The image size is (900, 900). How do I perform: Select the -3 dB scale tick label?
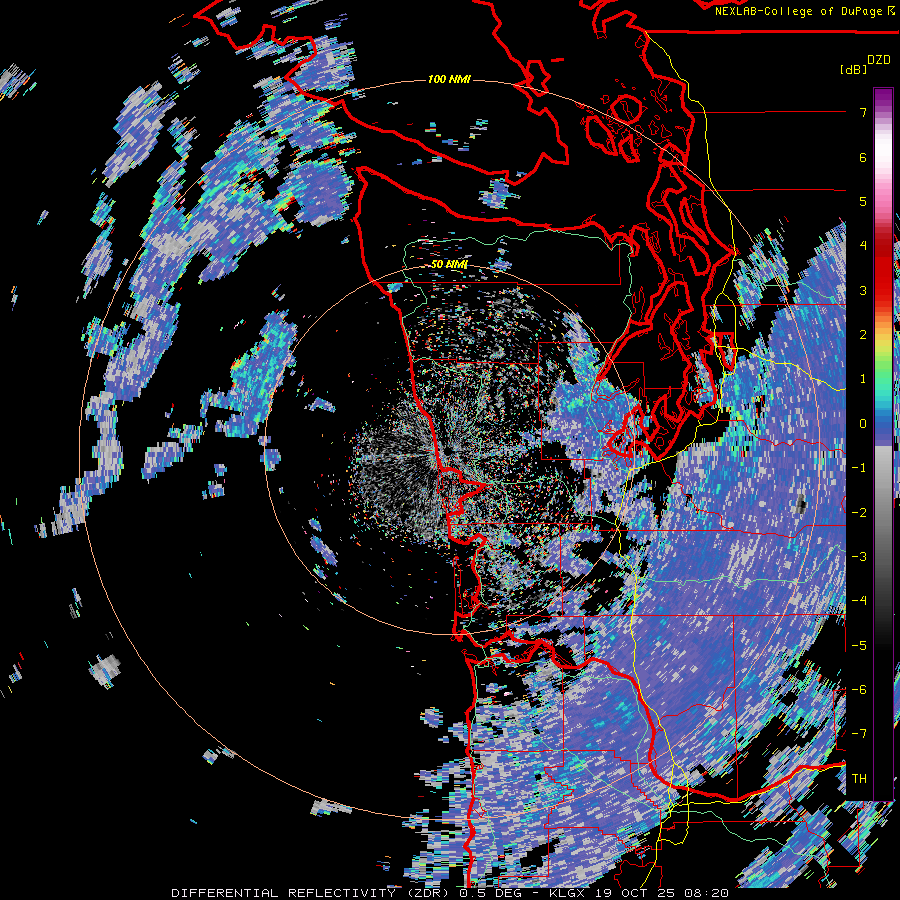click(859, 556)
